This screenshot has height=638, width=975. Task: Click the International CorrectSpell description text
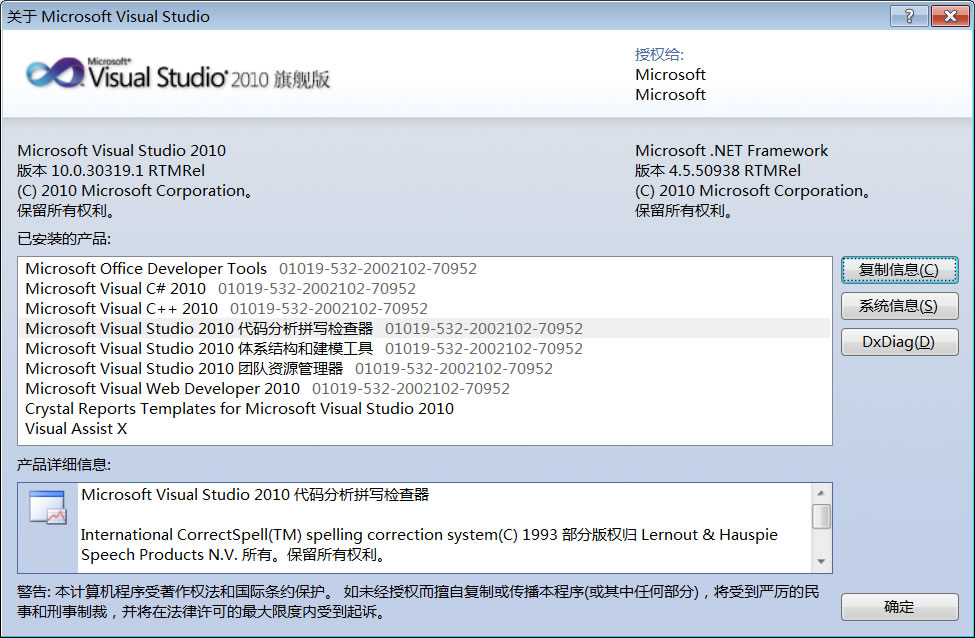pyautogui.click(x=429, y=545)
